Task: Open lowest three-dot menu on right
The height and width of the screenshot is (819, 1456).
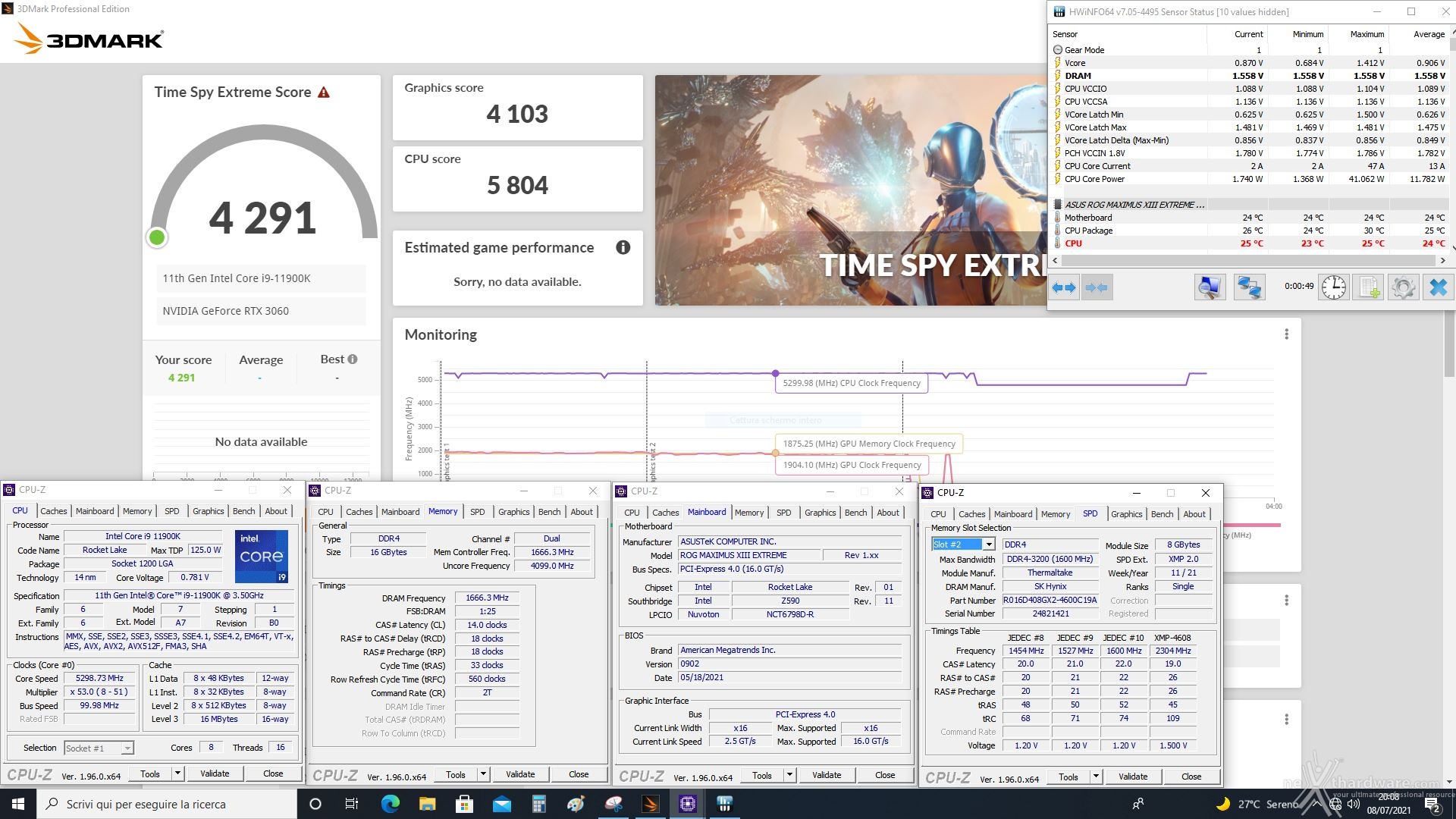Action: point(1286,719)
